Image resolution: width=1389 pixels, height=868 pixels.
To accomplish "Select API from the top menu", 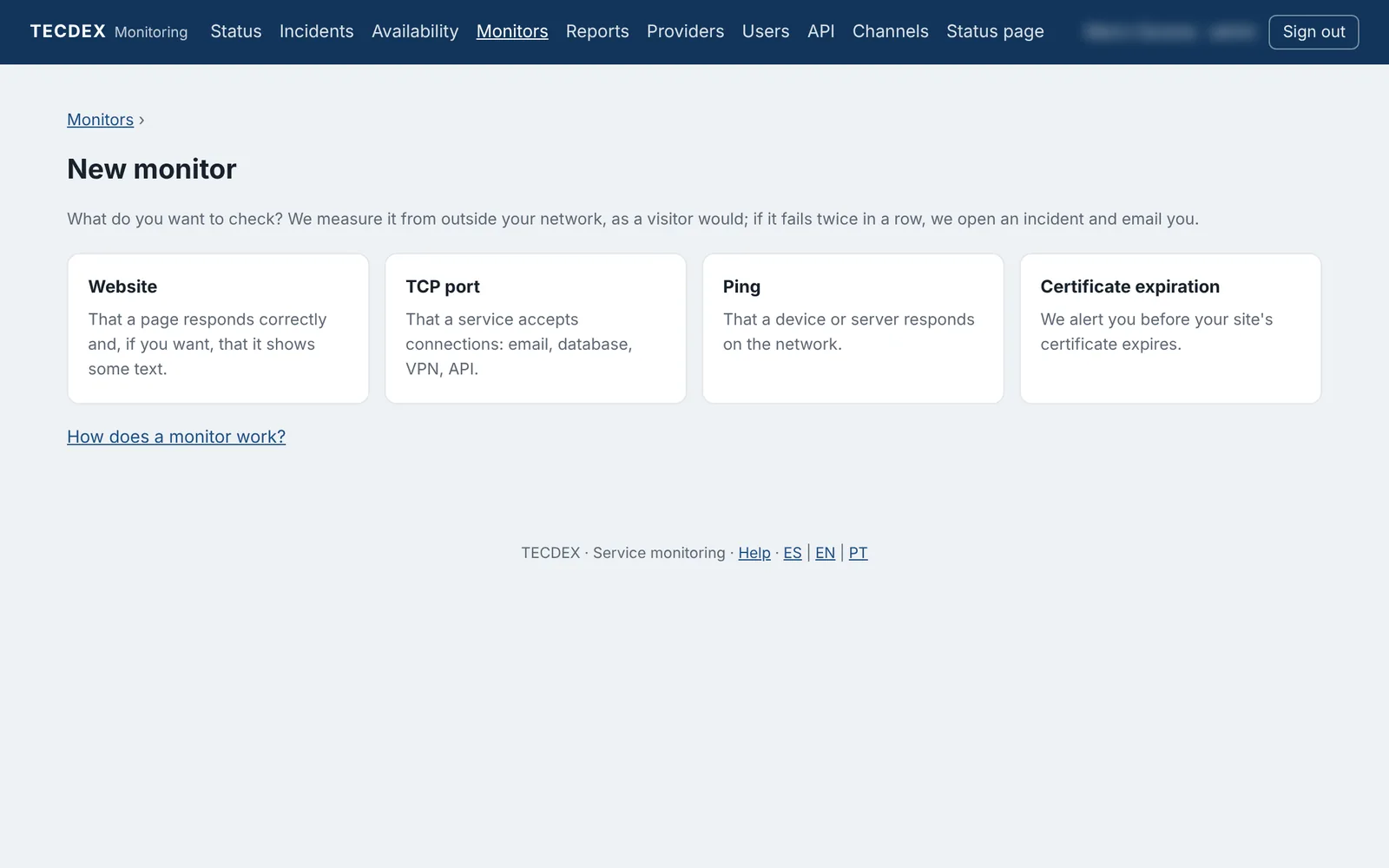I will (x=821, y=31).
